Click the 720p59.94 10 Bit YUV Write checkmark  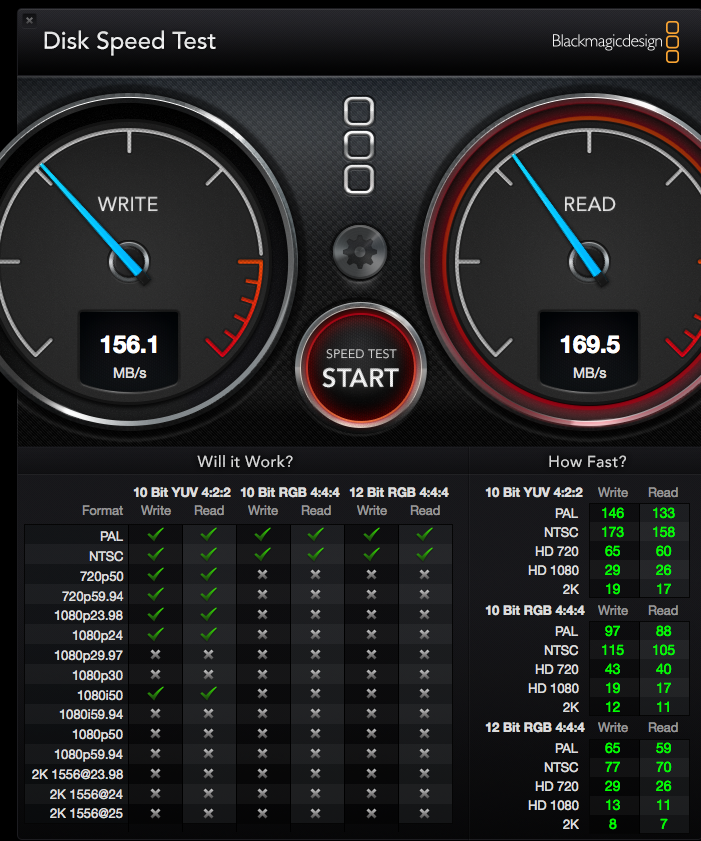tap(156, 594)
